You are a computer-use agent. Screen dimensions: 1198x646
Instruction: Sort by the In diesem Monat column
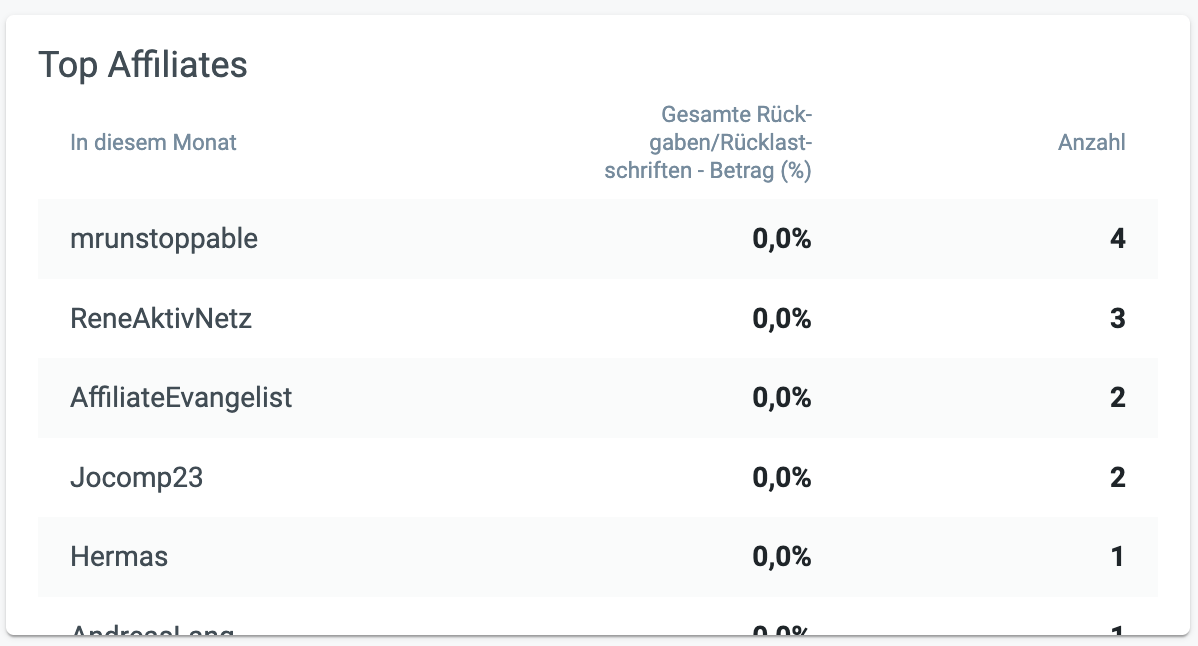coord(153,142)
